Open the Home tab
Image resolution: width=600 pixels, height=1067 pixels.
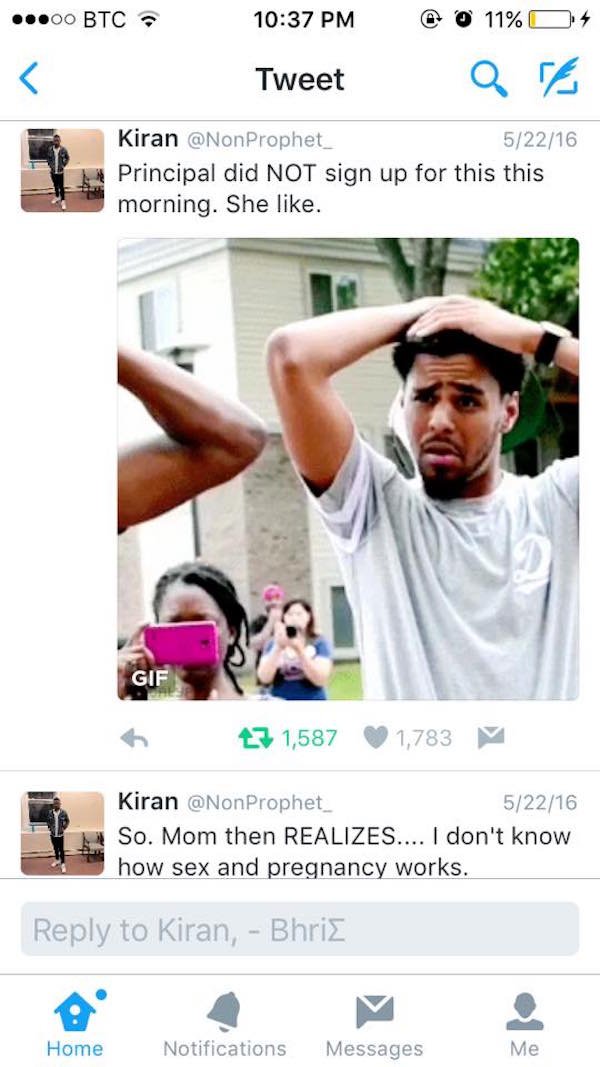pyautogui.click(x=75, y=1022)
